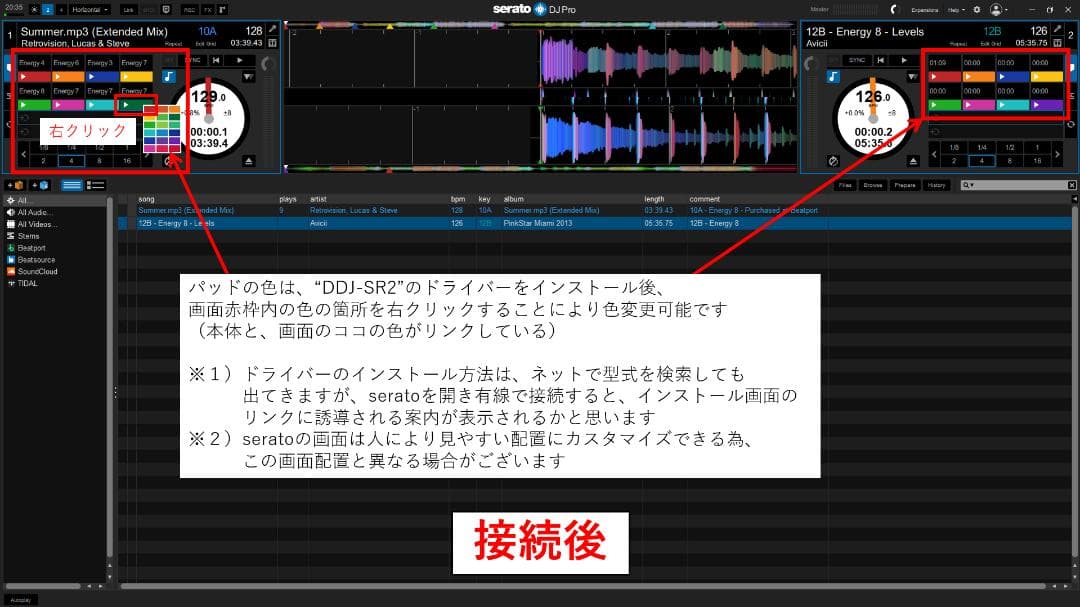Enable the FX panel in the toolbar

pyautogui.click(x=206, y=10)
